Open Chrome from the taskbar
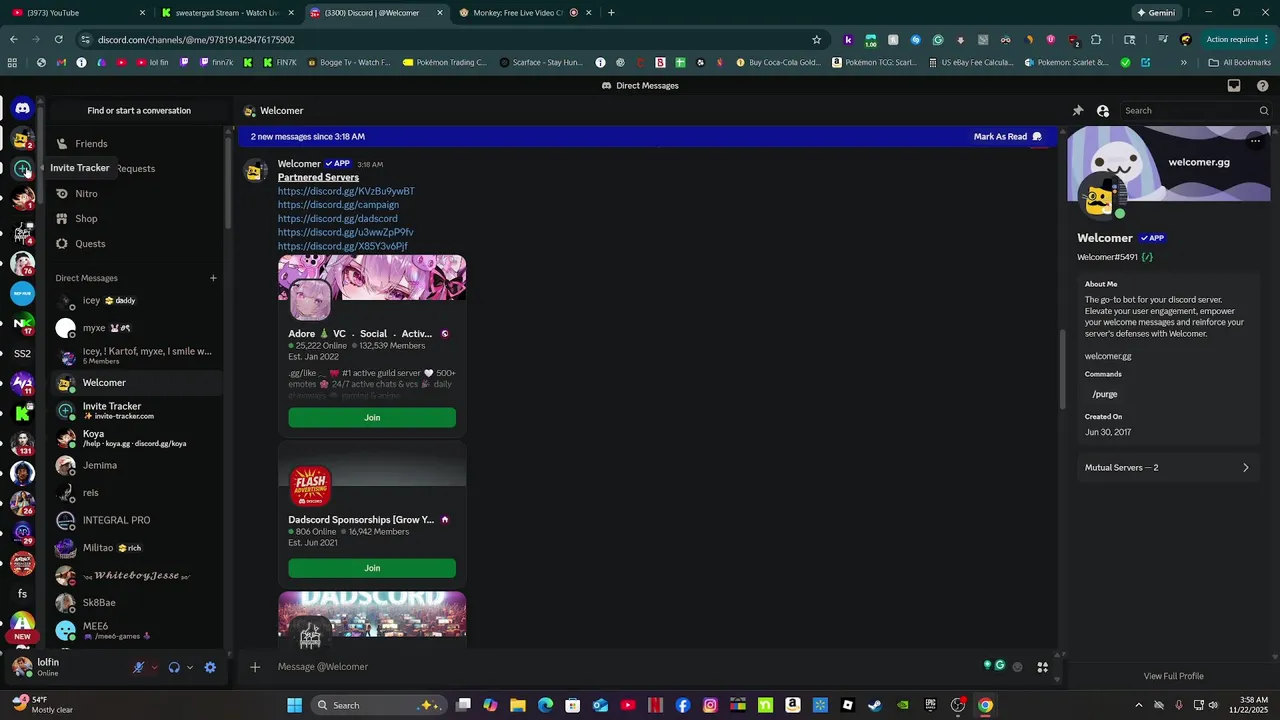The image size is (1280, 720). point(985,705)
